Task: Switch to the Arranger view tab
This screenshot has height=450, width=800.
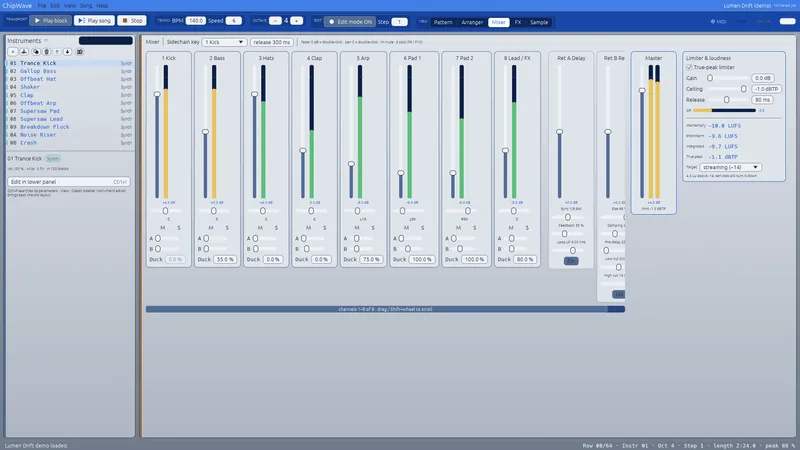Action: (x=472, y=22)
